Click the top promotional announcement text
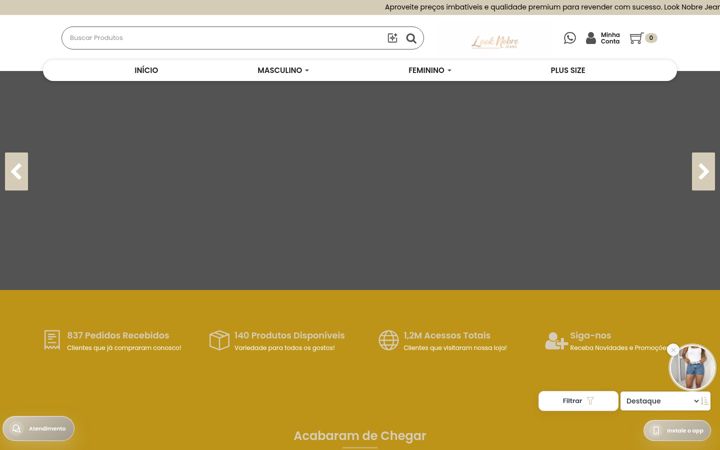This screenshot has width=720, height=450. [552, 7]
